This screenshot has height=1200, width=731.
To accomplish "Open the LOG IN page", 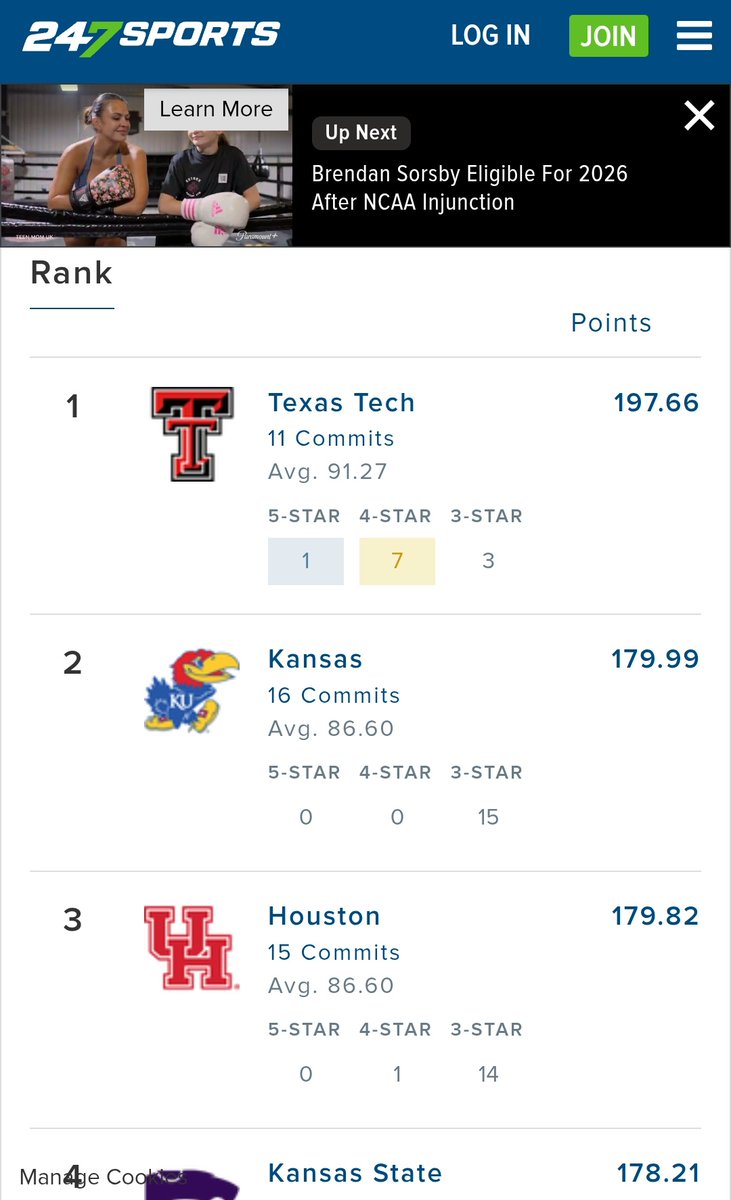I will point(490,36).
